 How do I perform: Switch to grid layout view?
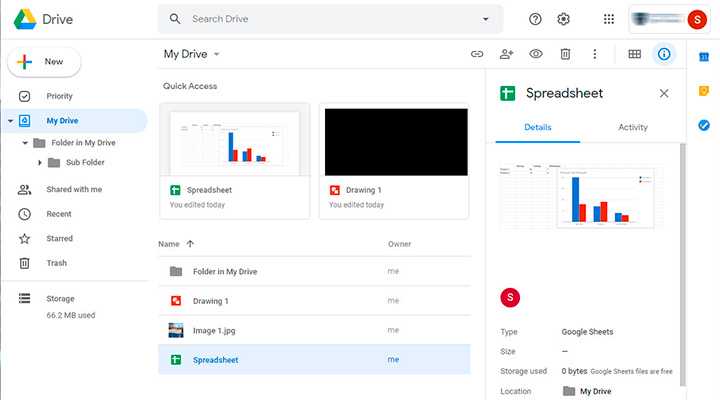point(634,54)
